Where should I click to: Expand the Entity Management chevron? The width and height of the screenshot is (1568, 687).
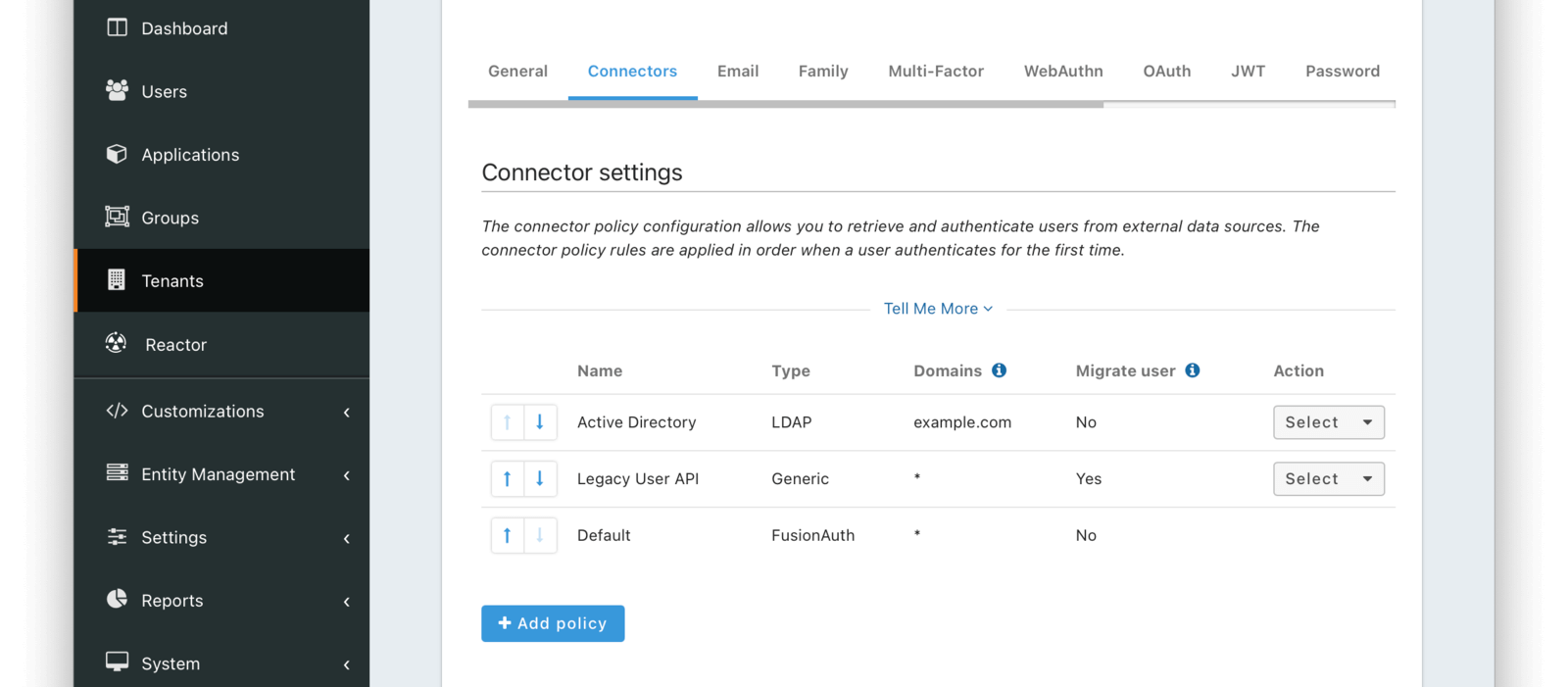click(347, 475)
